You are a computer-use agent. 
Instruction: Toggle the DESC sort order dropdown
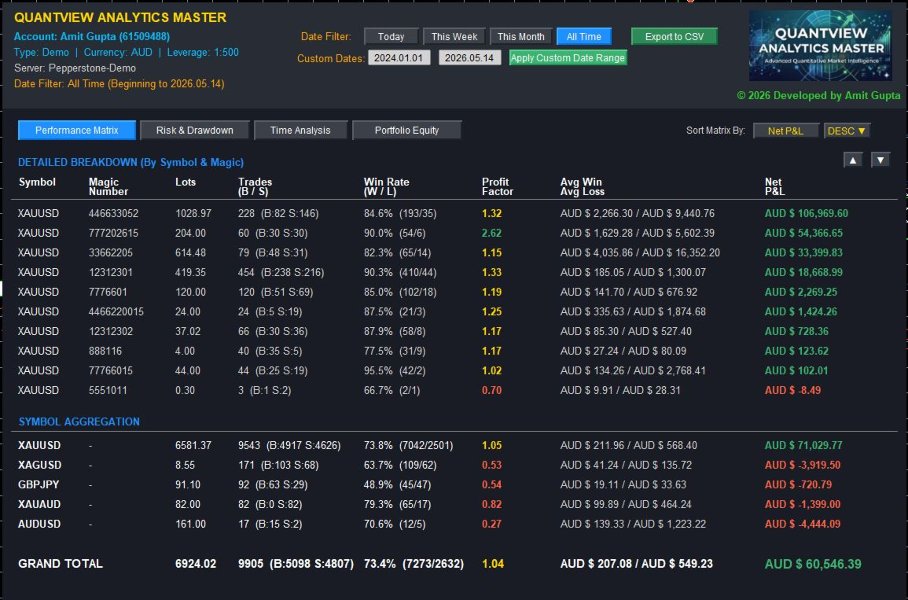[x=847, y=131]
